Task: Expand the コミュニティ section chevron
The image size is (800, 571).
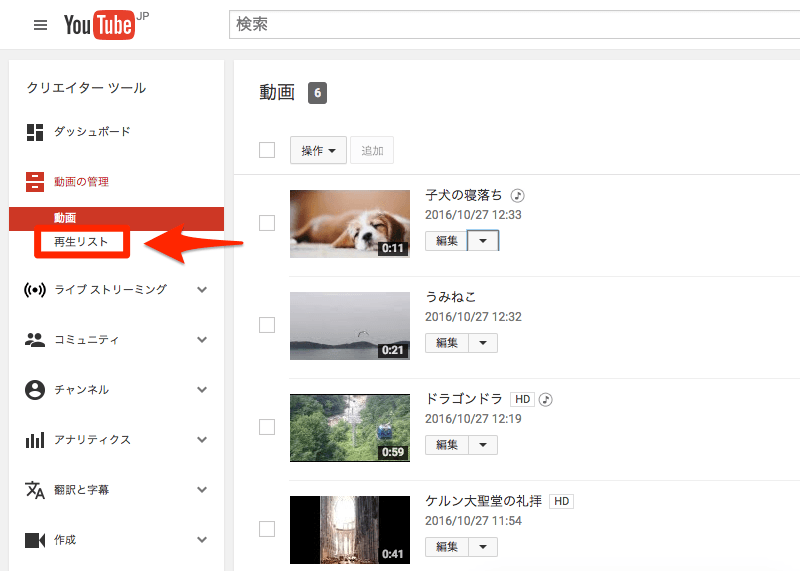Action: pos(202,340)
